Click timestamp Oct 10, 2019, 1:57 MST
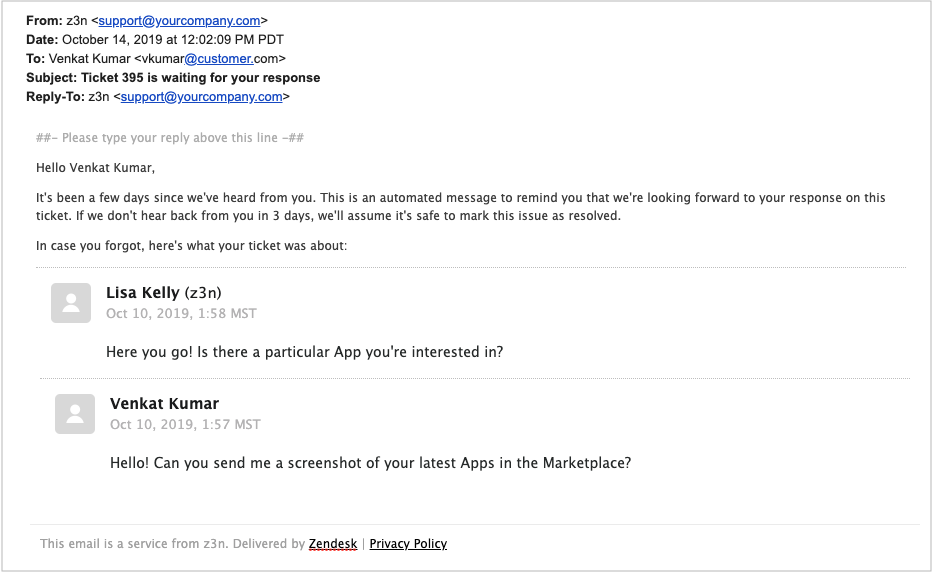 (185, 425)
